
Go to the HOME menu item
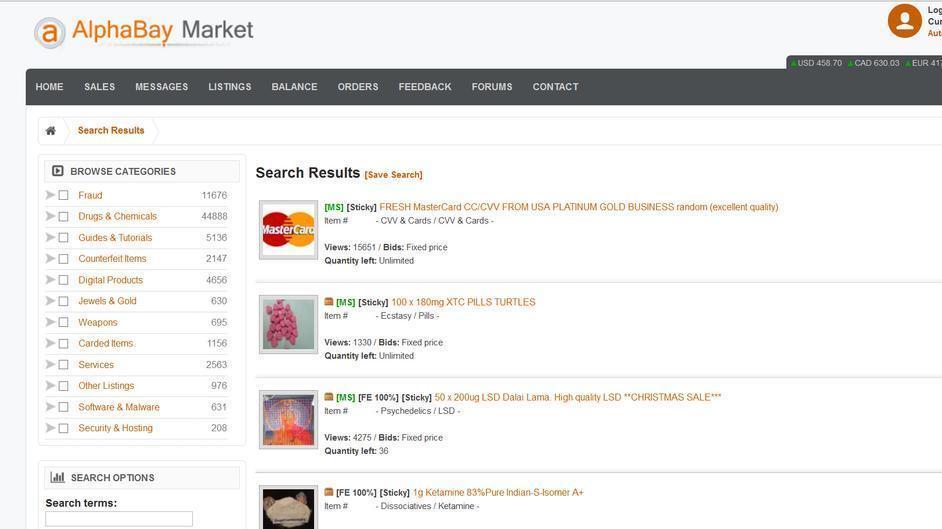coord(49,87)
